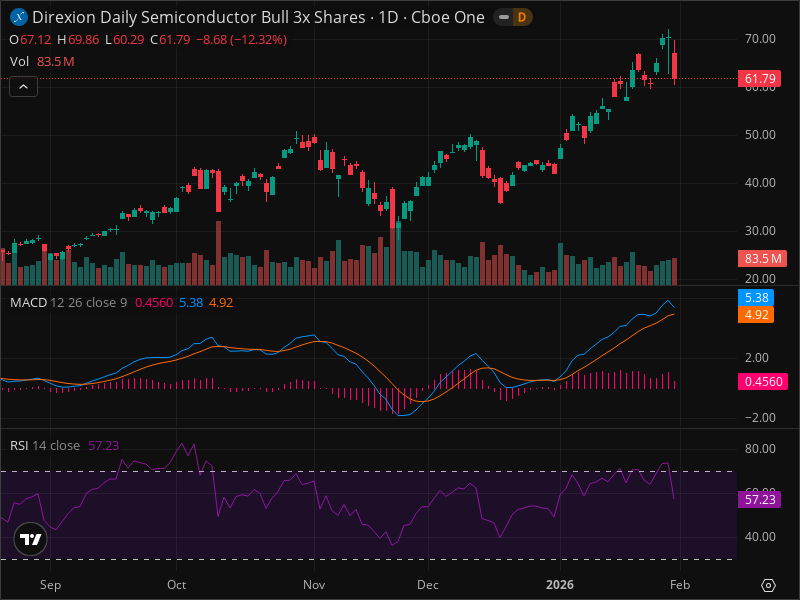
Task: Click the orange D delayed-data badge
Action: coord(522,17)
